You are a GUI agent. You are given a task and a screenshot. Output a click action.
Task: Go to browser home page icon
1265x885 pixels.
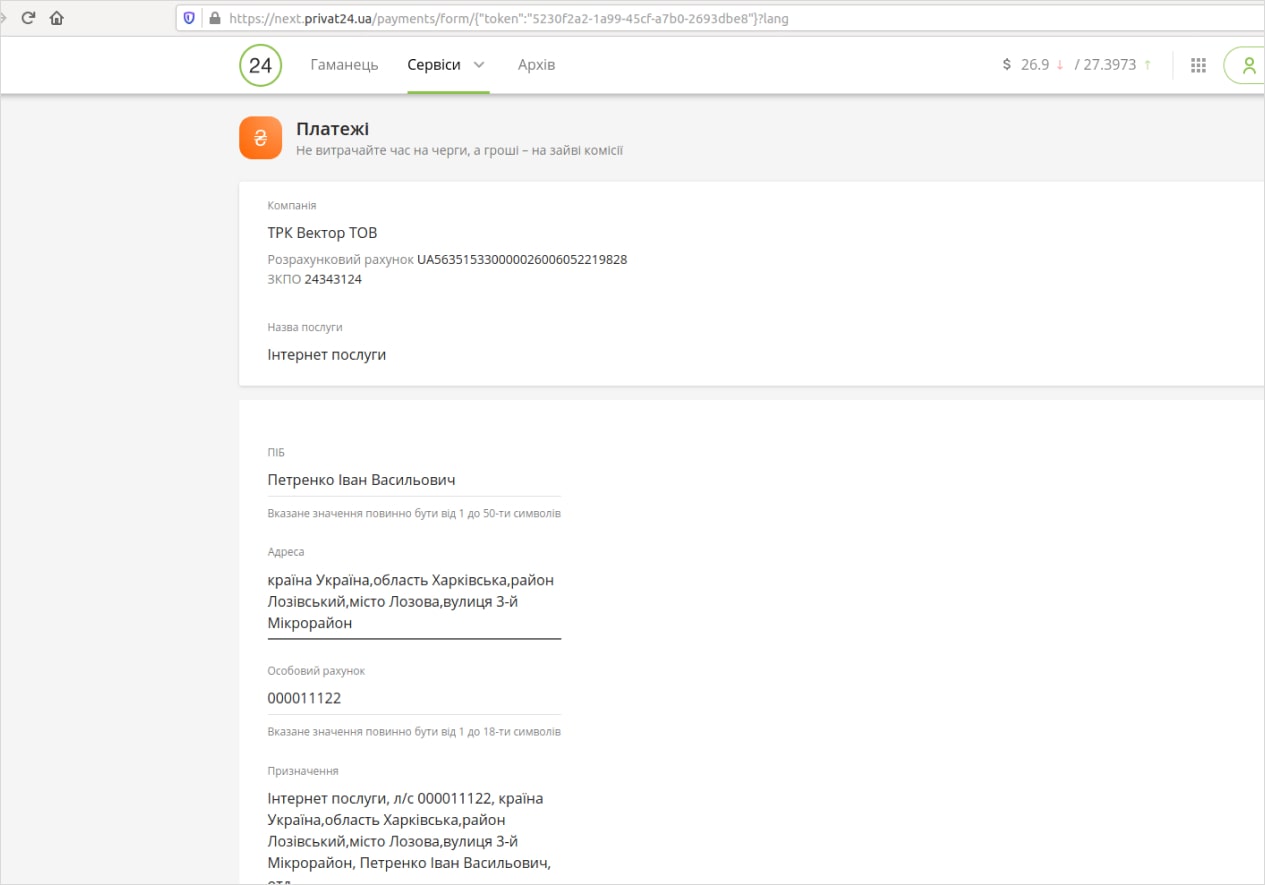[x=56, y=18]
